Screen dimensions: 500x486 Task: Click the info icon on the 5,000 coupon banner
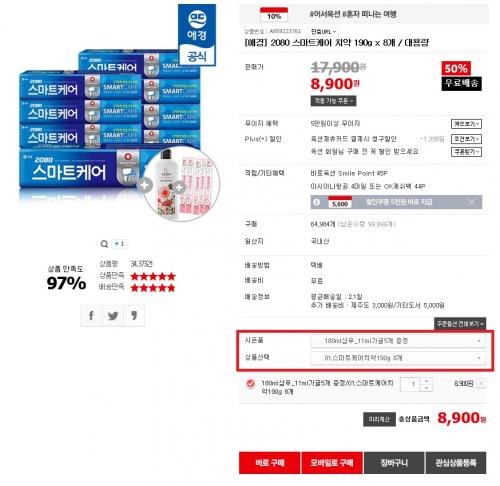(x=317, y=202)
